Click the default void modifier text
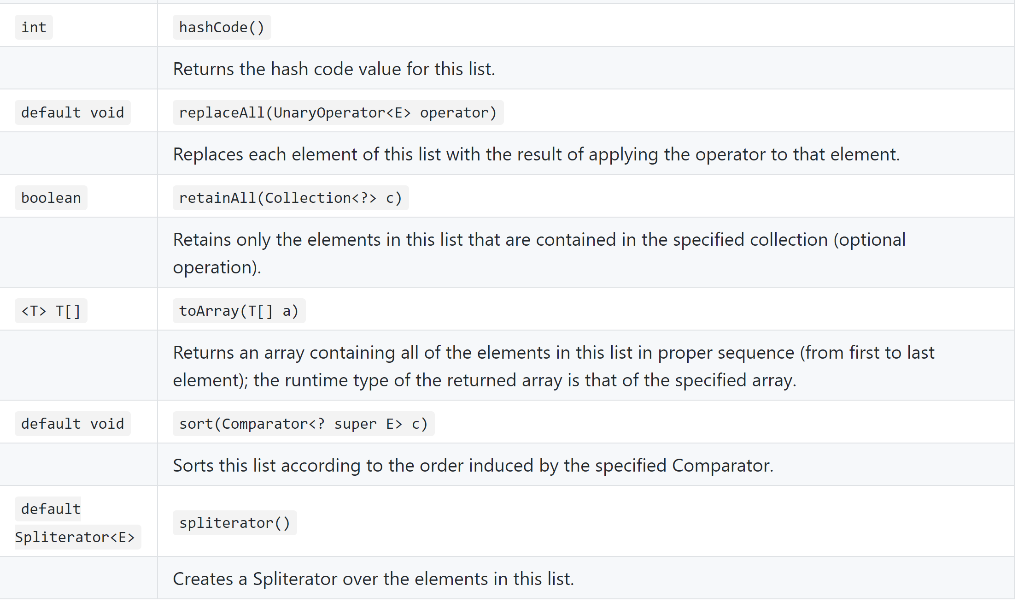This screenshot has width=1024, height=603. (x=72, y=112)
